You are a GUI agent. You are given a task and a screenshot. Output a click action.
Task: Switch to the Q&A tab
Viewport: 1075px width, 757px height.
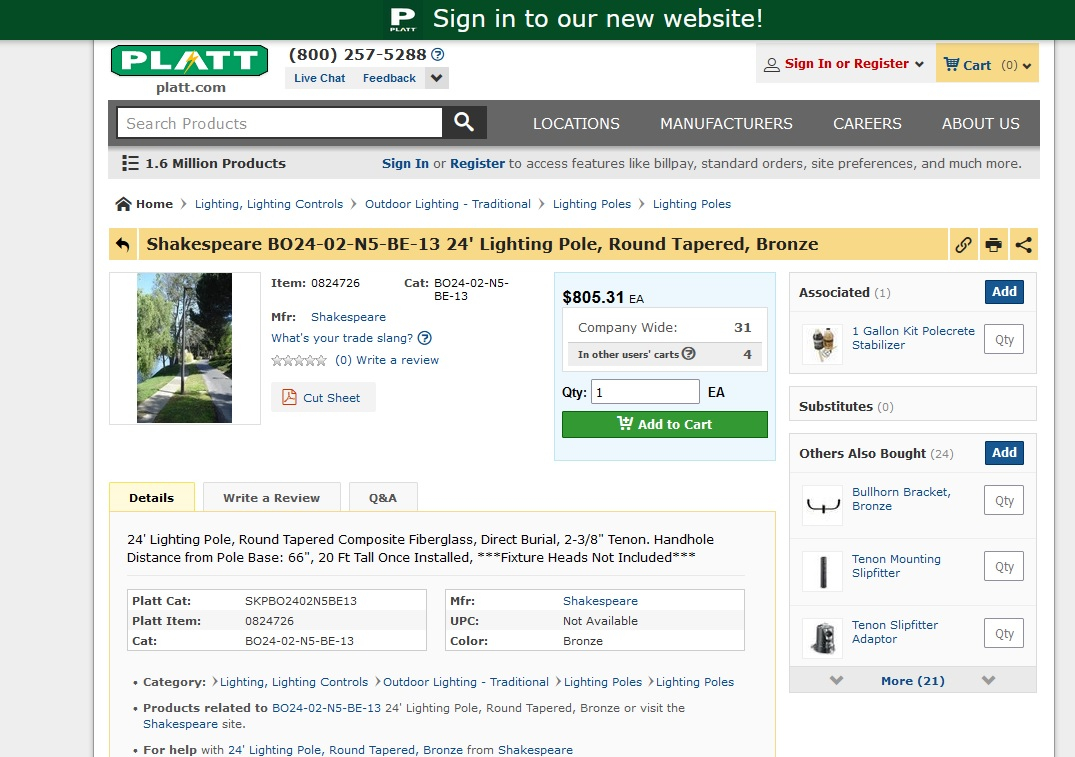[383, 497]
